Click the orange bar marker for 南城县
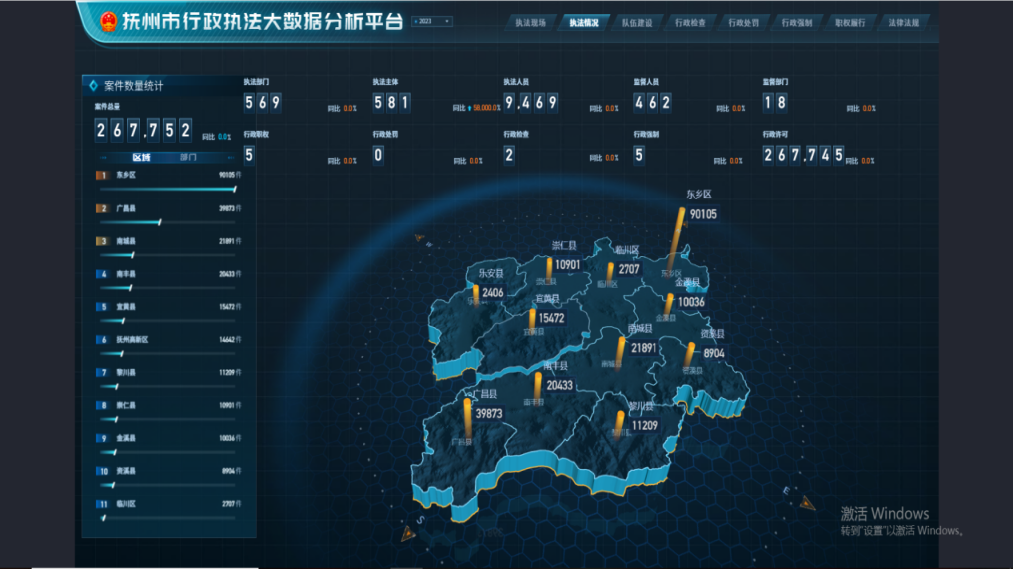This screenshot has height=569, width=1013. pyautogui.click(x=620, y=351)
